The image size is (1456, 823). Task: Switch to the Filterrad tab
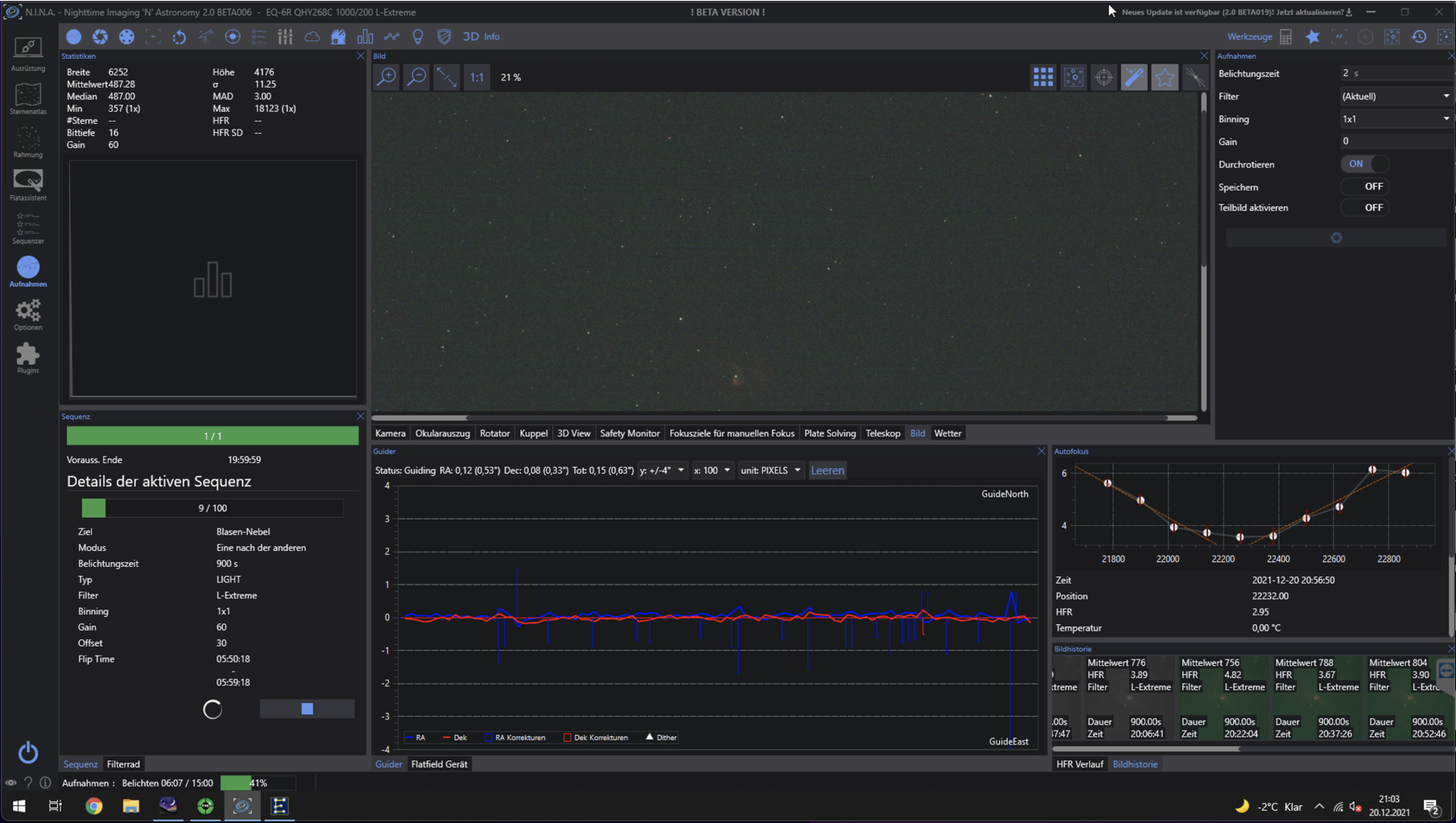(123, 764)
